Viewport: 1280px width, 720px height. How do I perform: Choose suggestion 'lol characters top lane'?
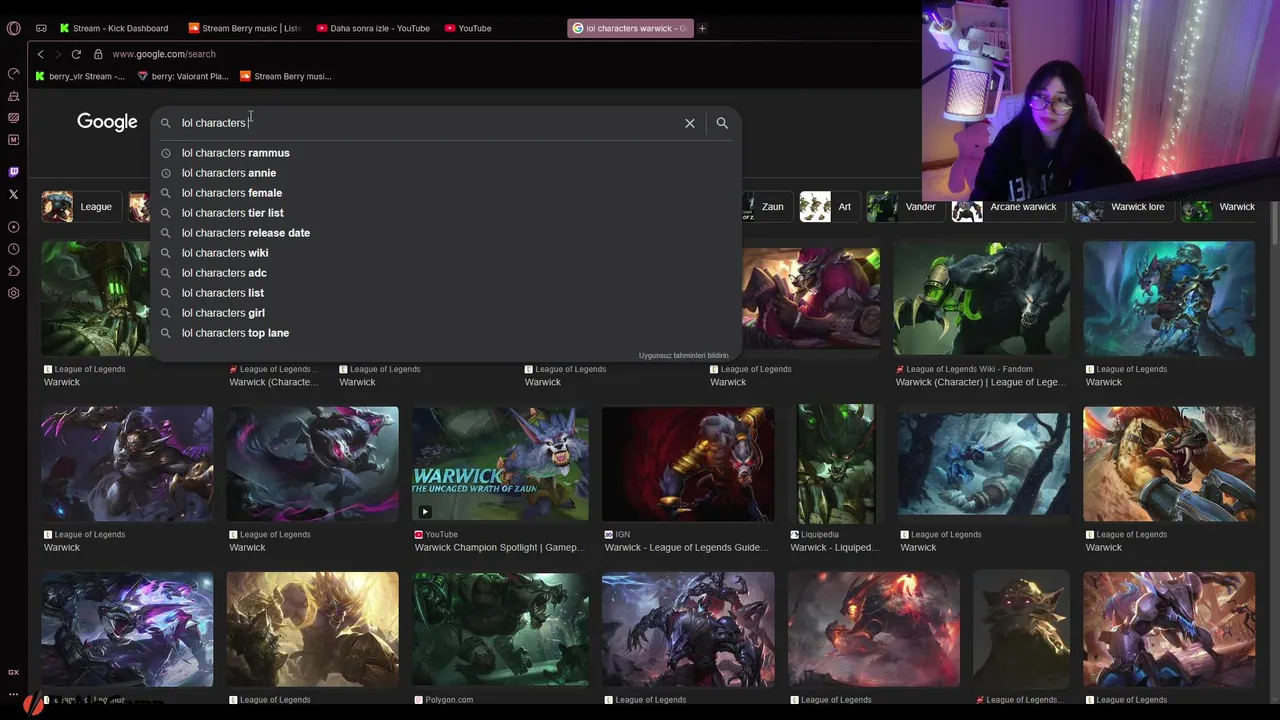[x=446, y=333]
